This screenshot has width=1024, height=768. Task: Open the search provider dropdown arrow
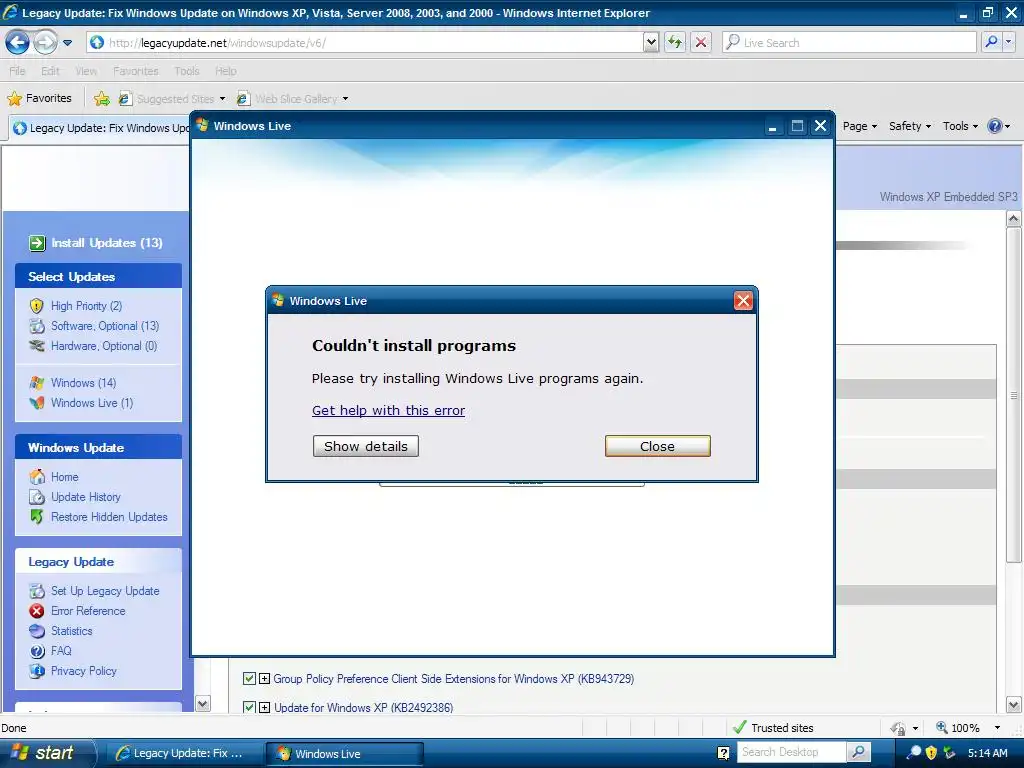1008,42
